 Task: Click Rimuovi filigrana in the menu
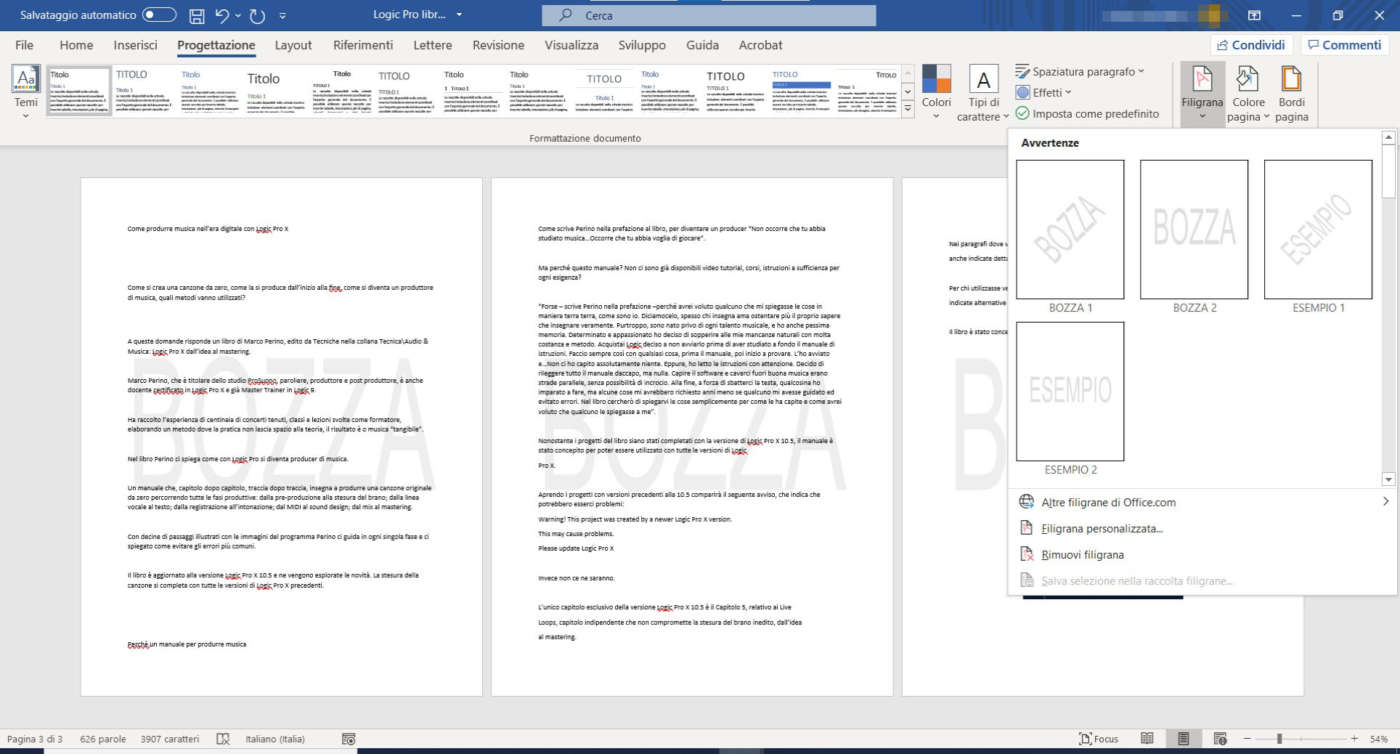coord(1082,554)
